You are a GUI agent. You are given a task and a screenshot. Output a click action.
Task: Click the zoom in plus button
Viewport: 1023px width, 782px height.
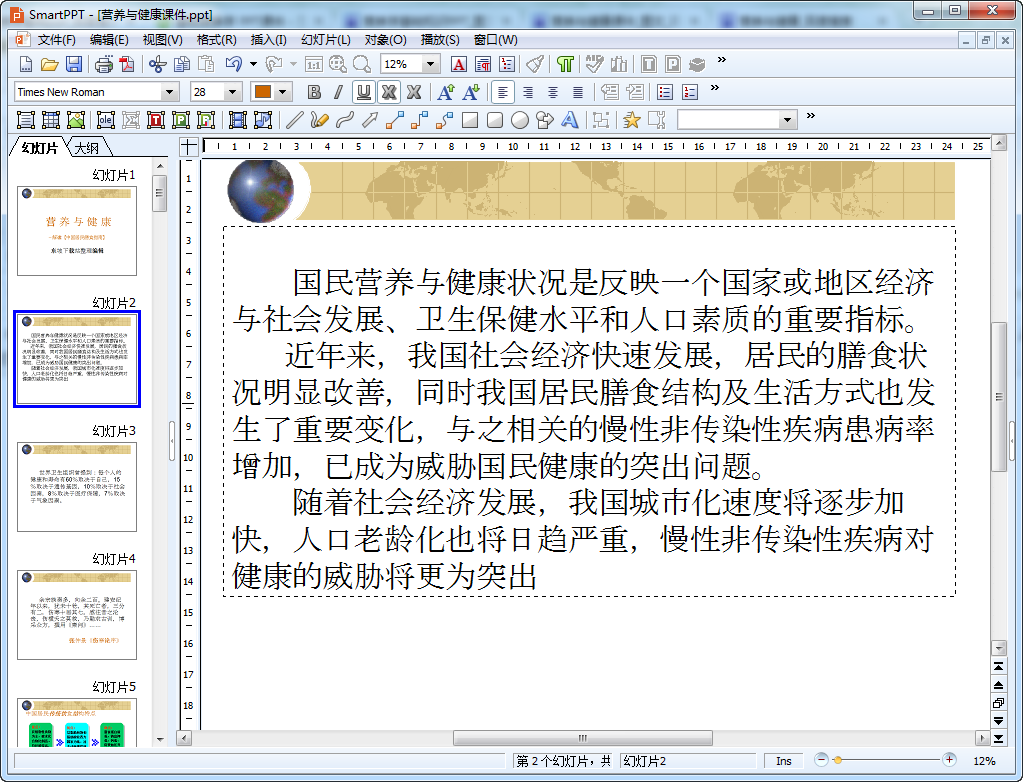coord(949,760)
